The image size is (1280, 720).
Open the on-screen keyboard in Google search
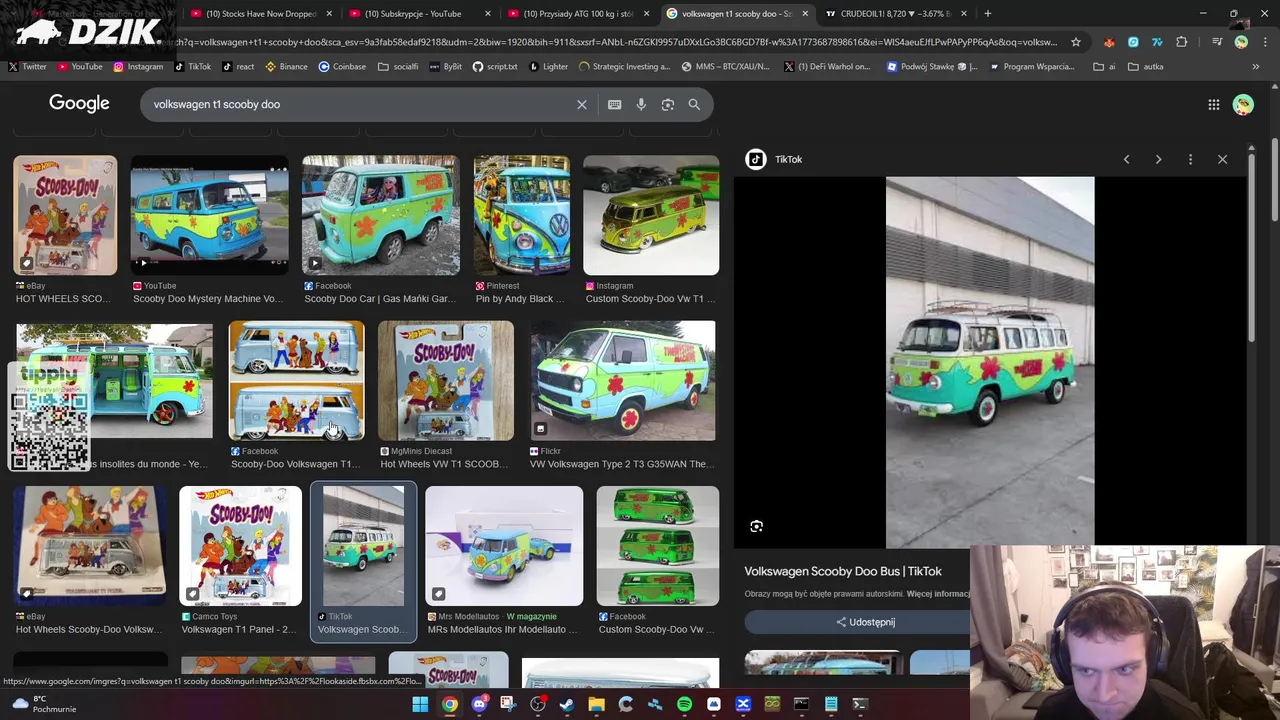[614, 104]
